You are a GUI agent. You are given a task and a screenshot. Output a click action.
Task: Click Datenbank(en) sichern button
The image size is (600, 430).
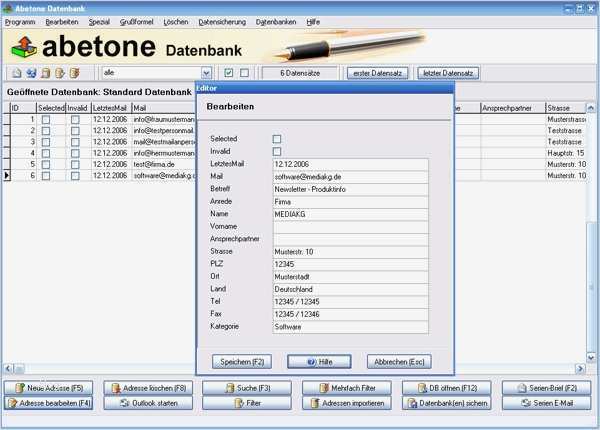pos(447,403)
